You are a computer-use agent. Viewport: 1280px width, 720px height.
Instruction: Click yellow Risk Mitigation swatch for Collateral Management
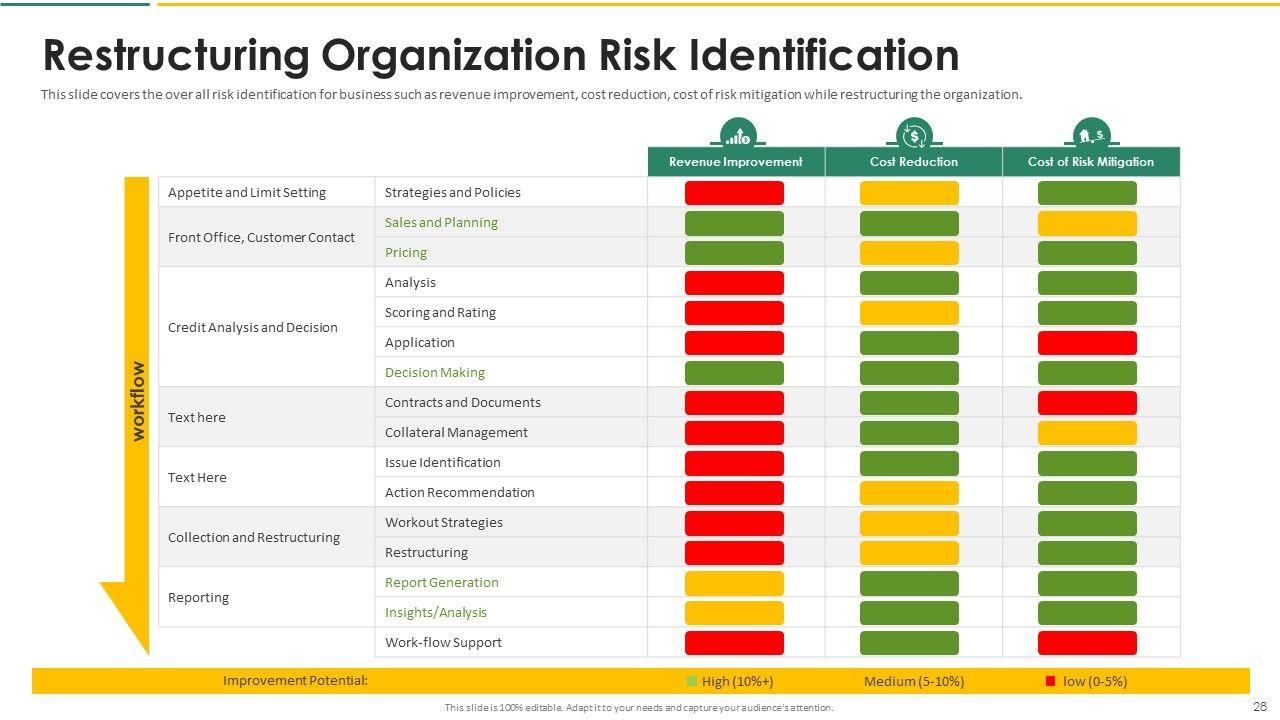coord(1087,433)
